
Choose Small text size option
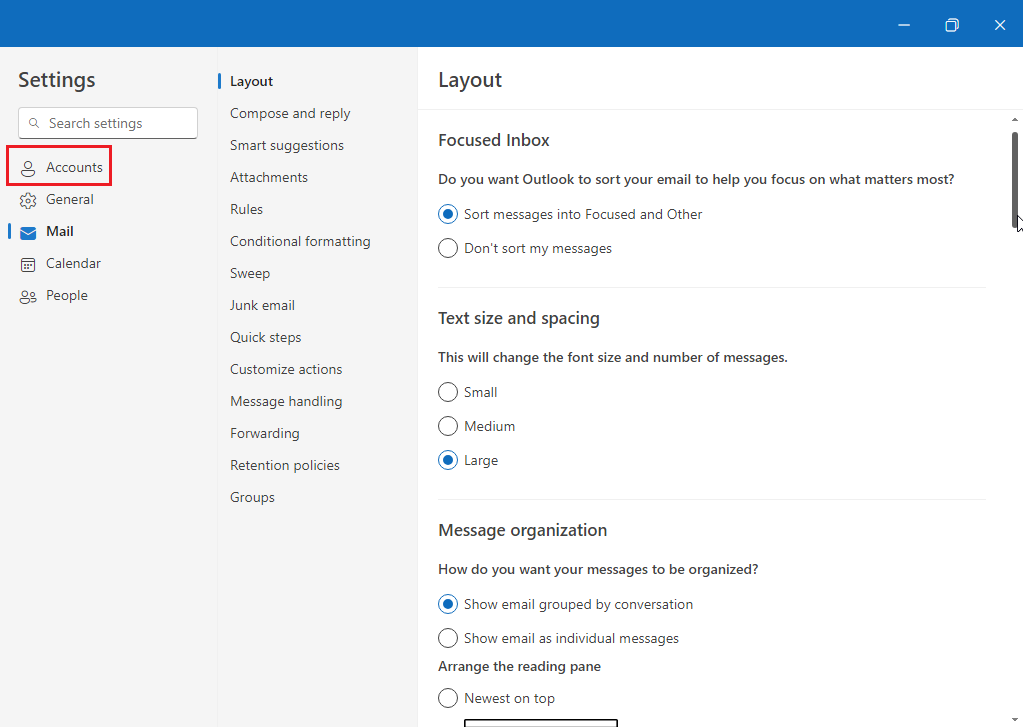click(448, 392)
